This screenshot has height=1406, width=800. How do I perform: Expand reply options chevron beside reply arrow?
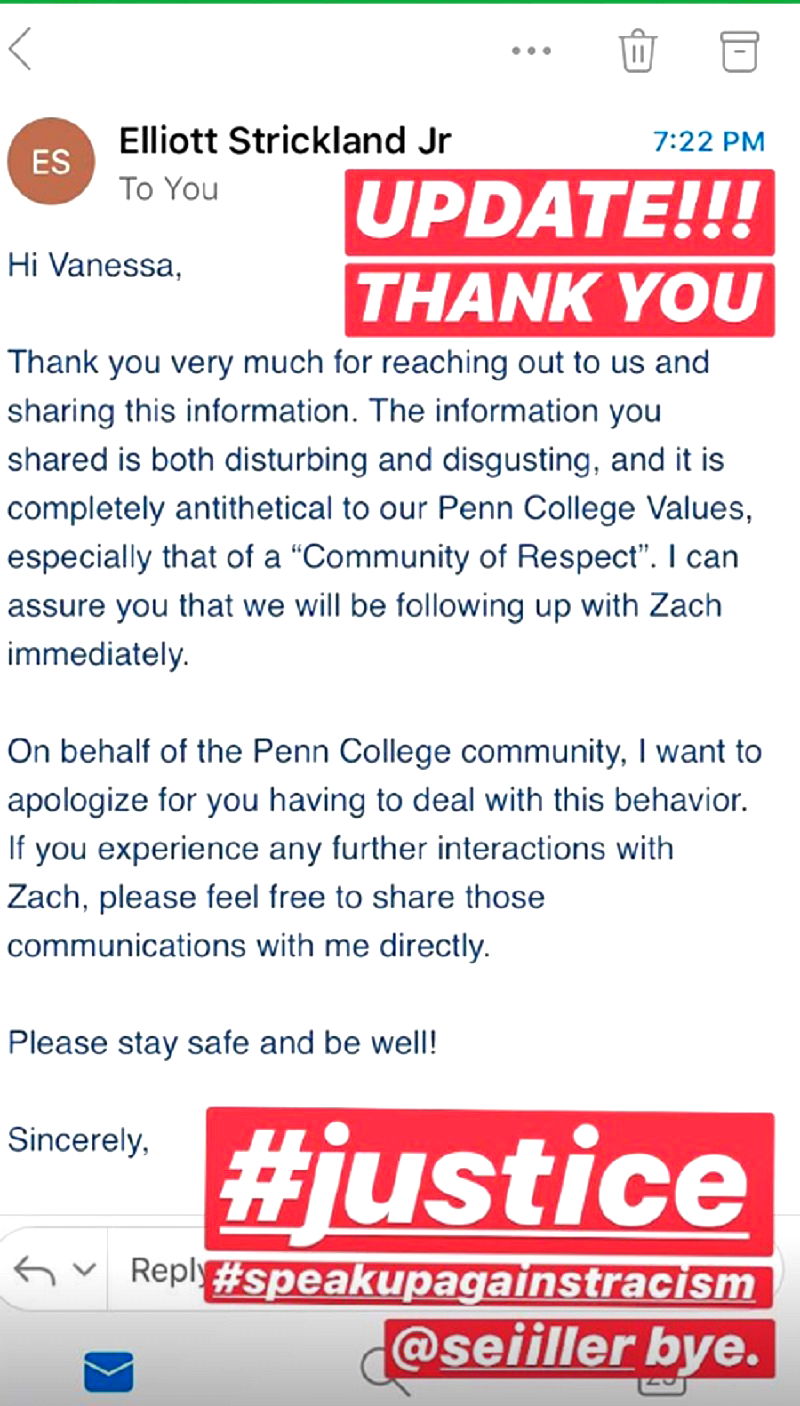click(86, 1271)
